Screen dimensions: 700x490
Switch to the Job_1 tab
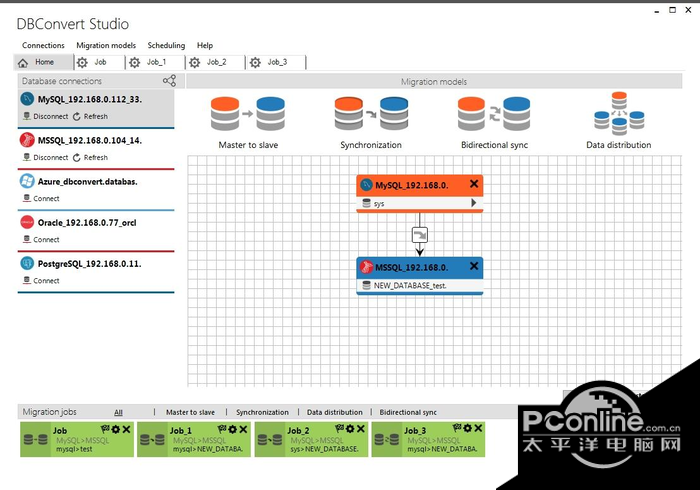pos(155,62)
